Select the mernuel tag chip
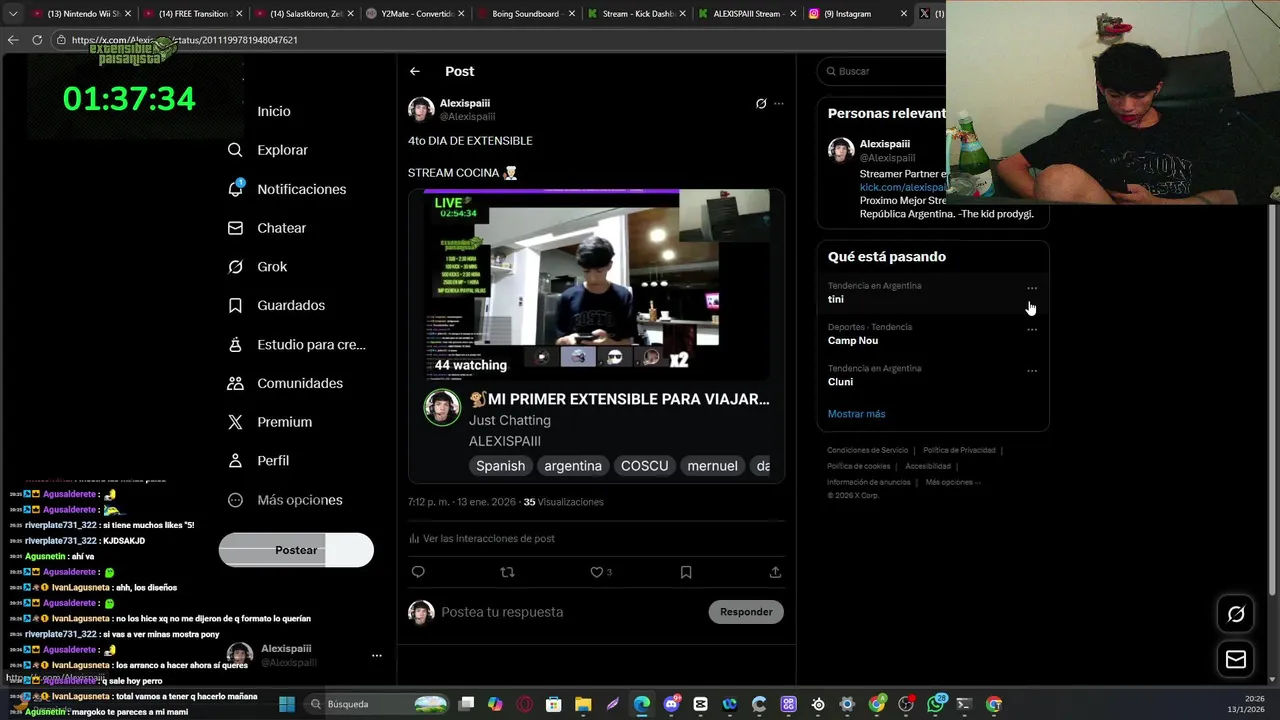The width and height of the screenshot is (1280, 720). [x=712, y=466]
